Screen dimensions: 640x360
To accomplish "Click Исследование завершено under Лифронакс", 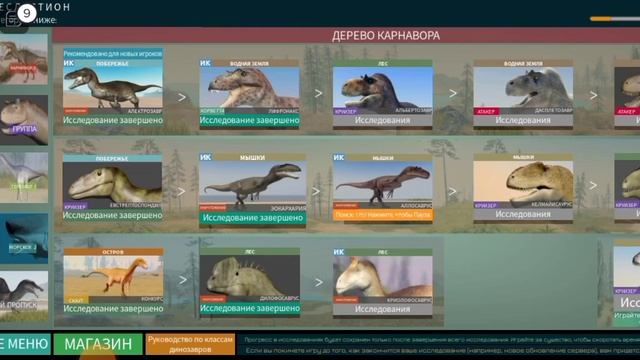I will [249, 120].
